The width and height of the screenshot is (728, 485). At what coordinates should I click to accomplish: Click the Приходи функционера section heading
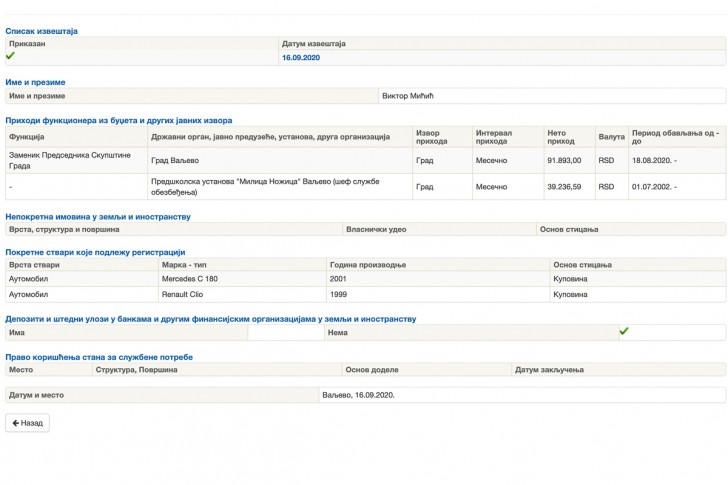(x=119, y=120)
